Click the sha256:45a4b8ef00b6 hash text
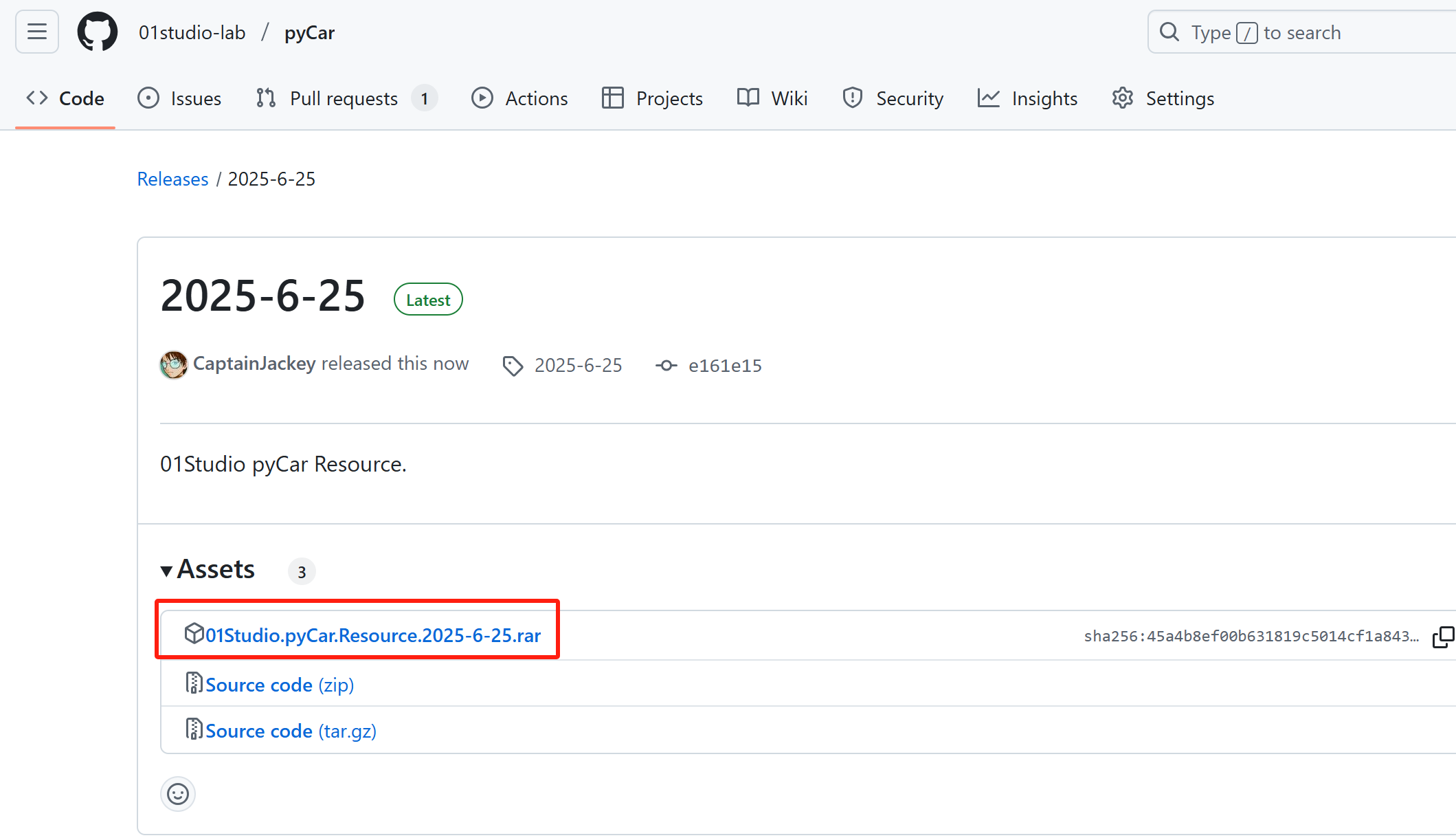 [x=1251, y=636]
